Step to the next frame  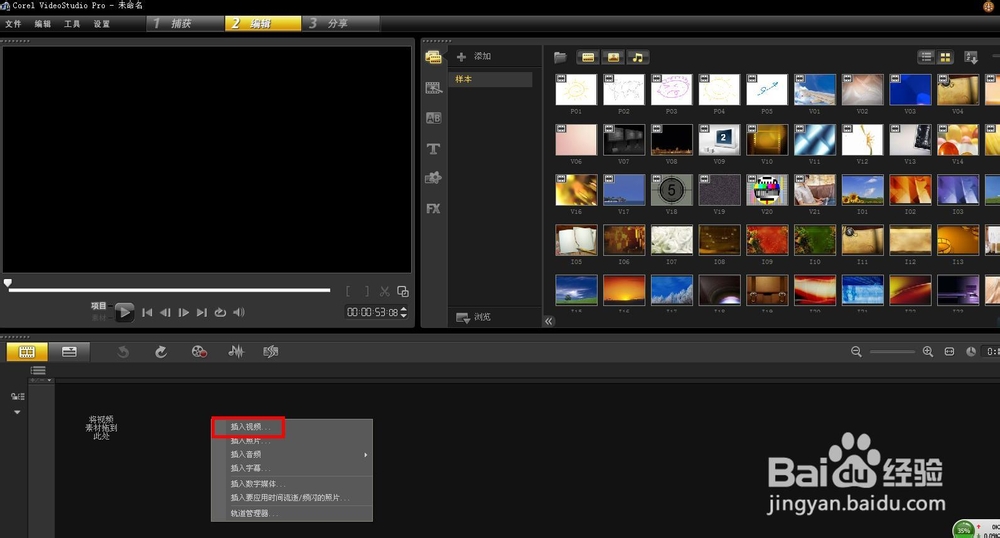(184, 312)
